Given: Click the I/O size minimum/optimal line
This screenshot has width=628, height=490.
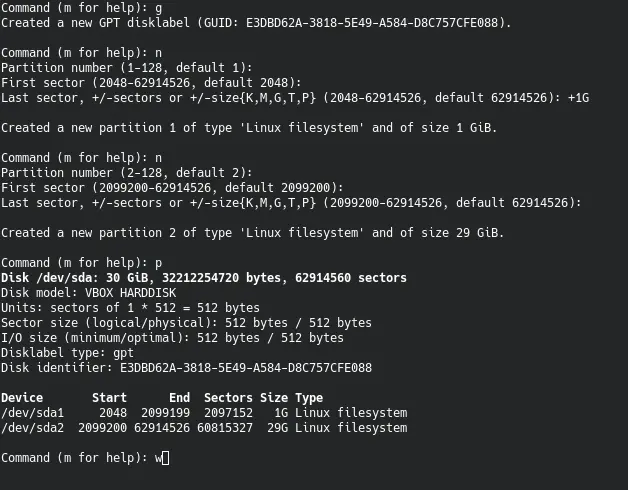Looking at the screenshot, I should pyautogui.click(x=172, y=338).
